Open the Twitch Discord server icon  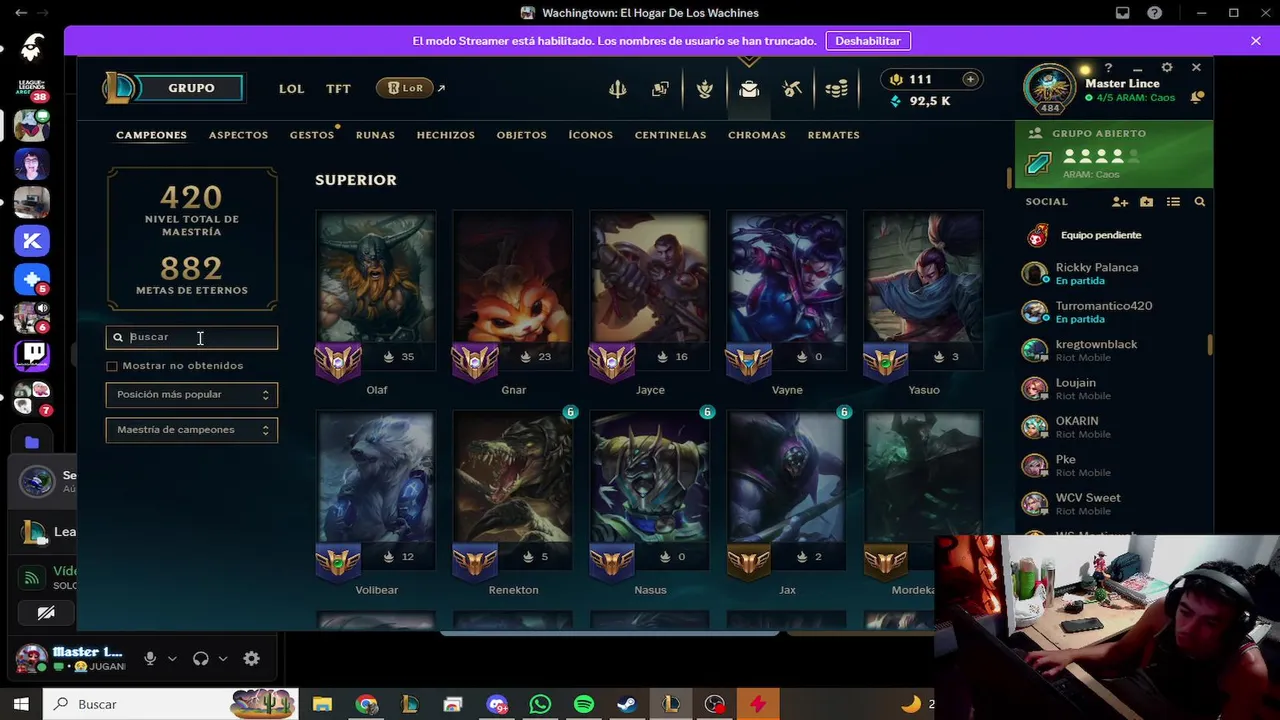coord(31,355)
